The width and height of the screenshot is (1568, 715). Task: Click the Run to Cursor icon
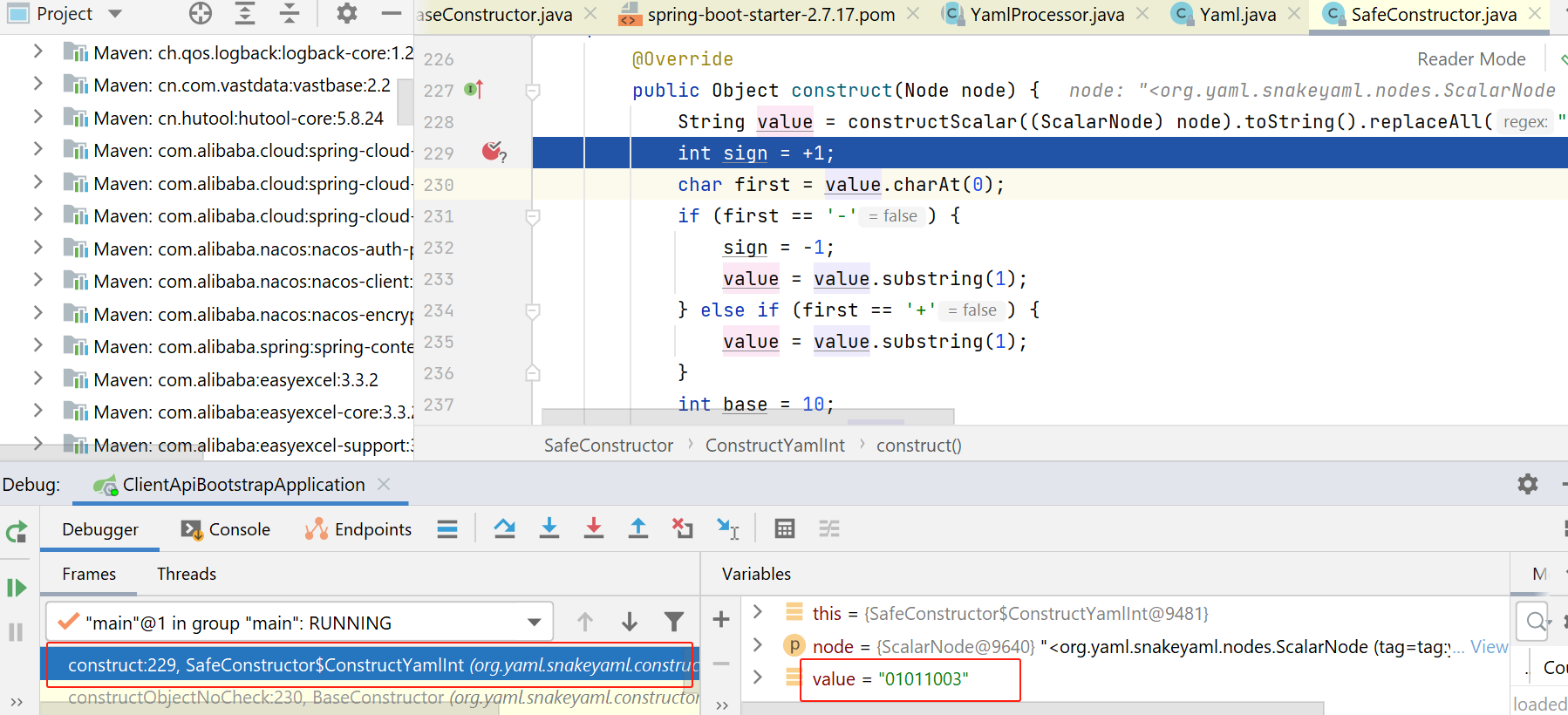pos(727,528)
